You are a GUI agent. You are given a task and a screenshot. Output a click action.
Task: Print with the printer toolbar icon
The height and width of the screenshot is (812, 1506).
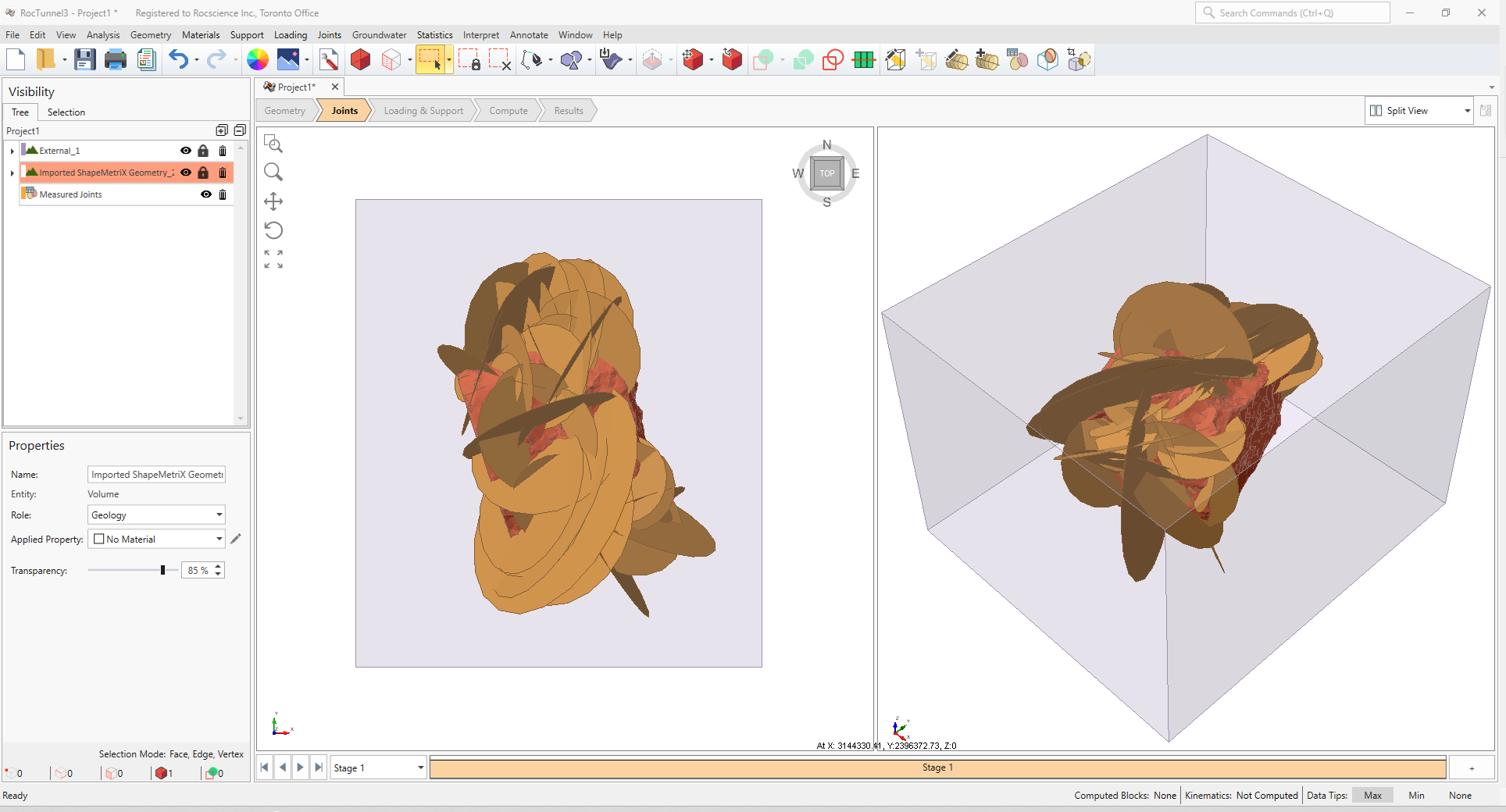[116, 59]
